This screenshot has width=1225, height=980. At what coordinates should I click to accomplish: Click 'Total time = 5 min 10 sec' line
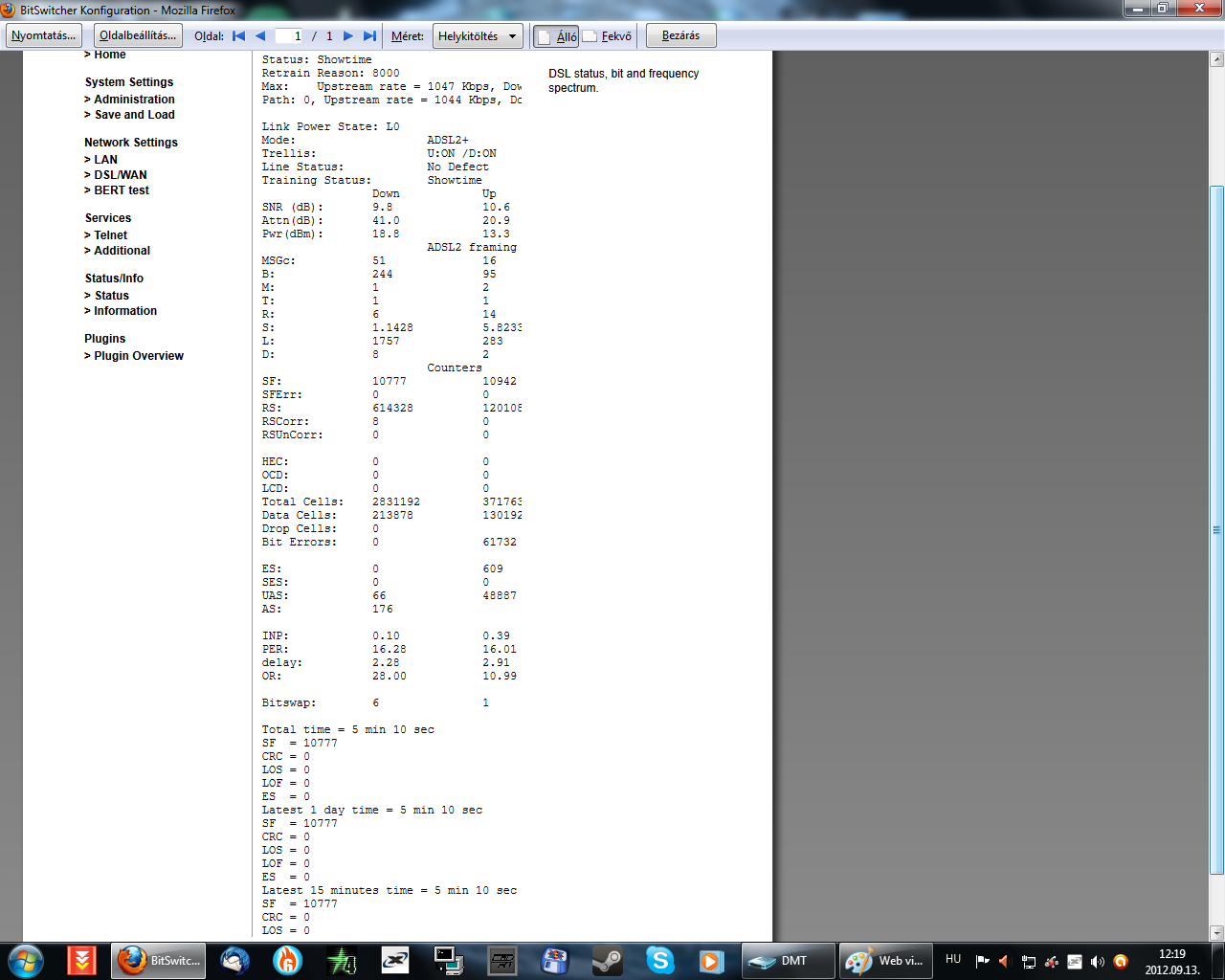pos(348,729)
